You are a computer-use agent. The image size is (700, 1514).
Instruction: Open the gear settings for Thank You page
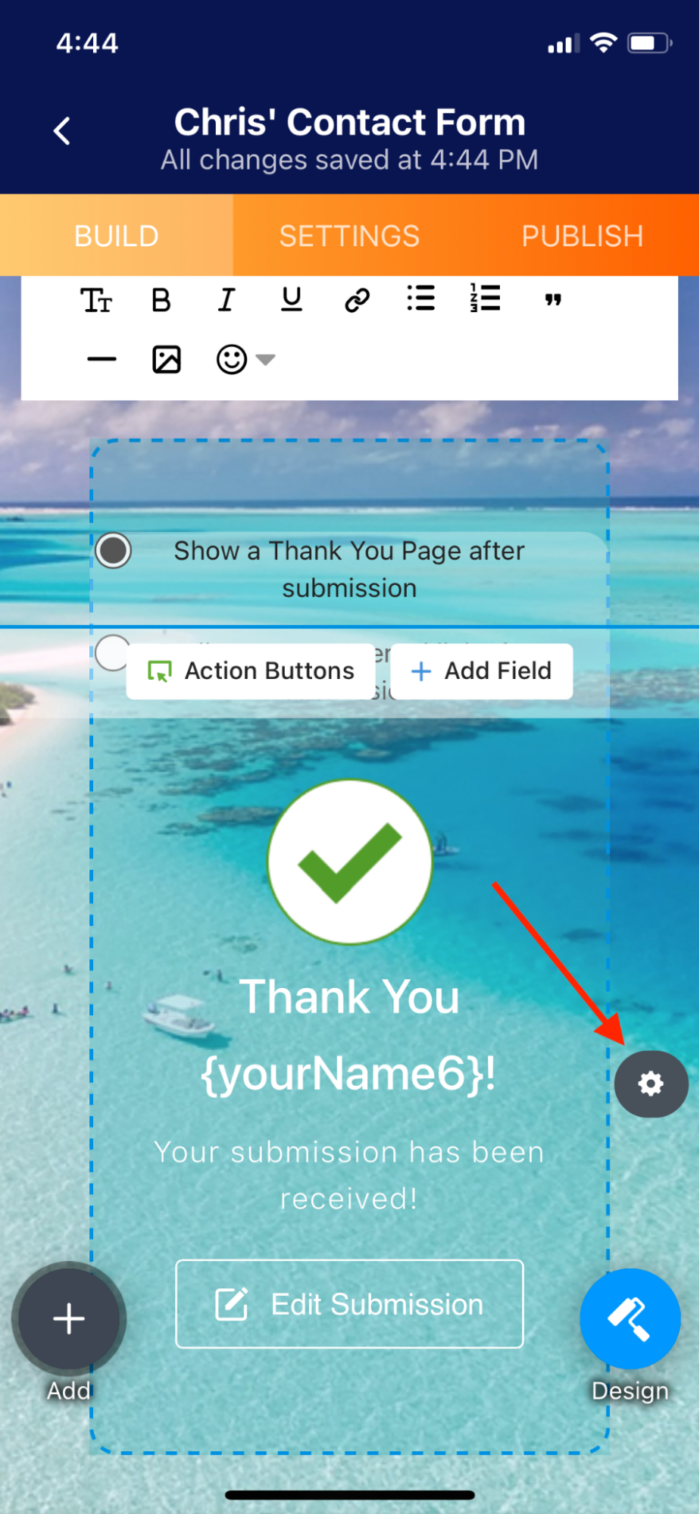coord(651,1083)
